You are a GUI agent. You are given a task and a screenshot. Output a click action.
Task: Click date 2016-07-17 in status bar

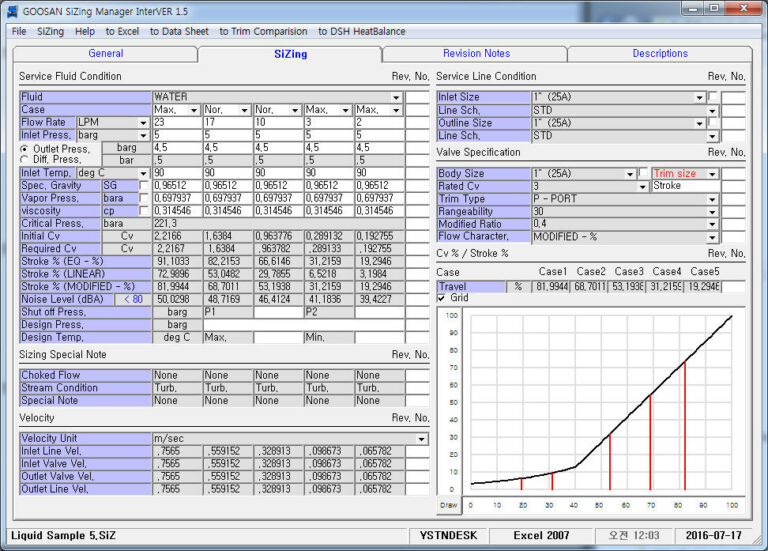tap(714, 535)
